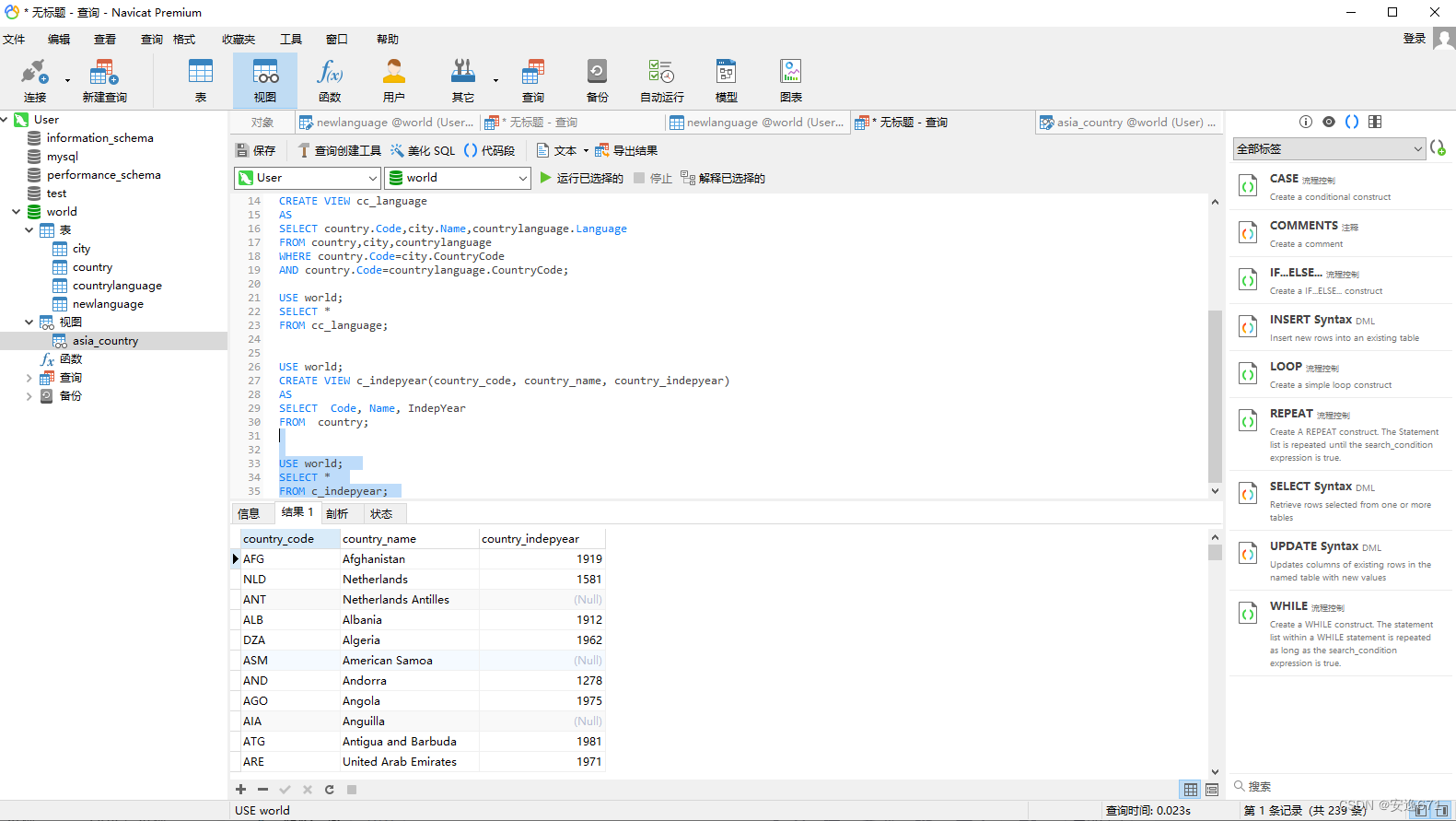Click the eye preview icon in right panel
1456x821 pixels.
(x=1328, y=122)
